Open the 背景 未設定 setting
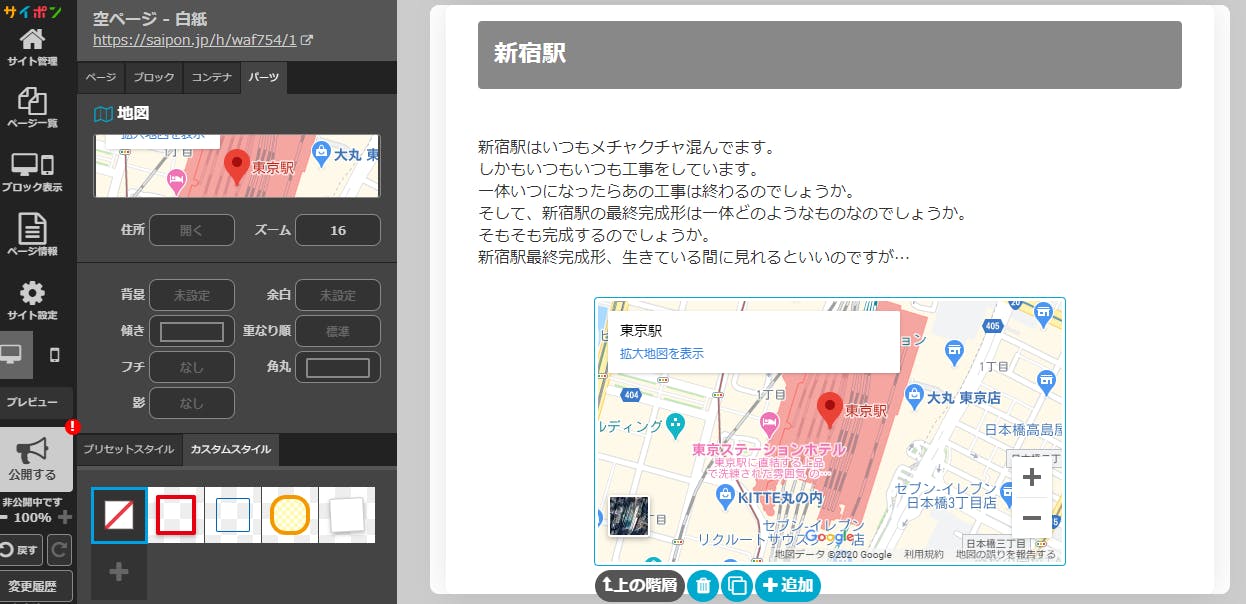 (x=191, y=296)
